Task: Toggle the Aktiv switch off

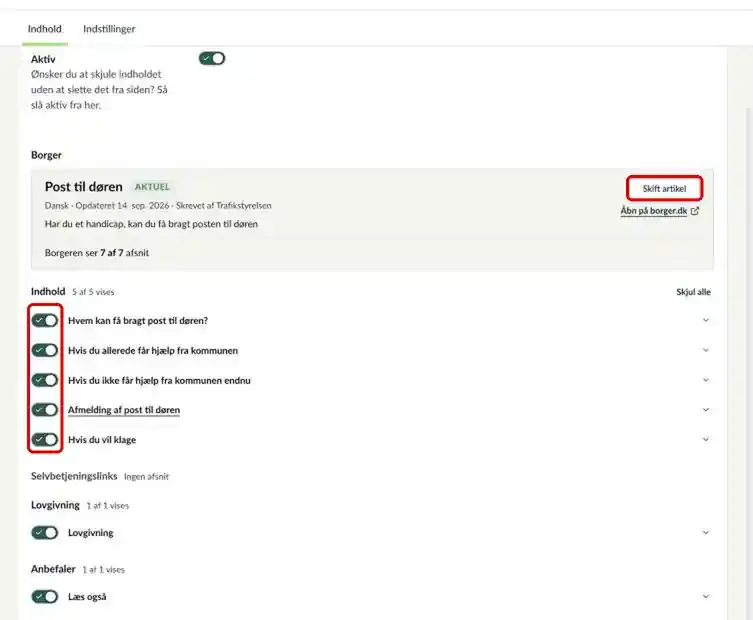Action: tap(212, 59)
